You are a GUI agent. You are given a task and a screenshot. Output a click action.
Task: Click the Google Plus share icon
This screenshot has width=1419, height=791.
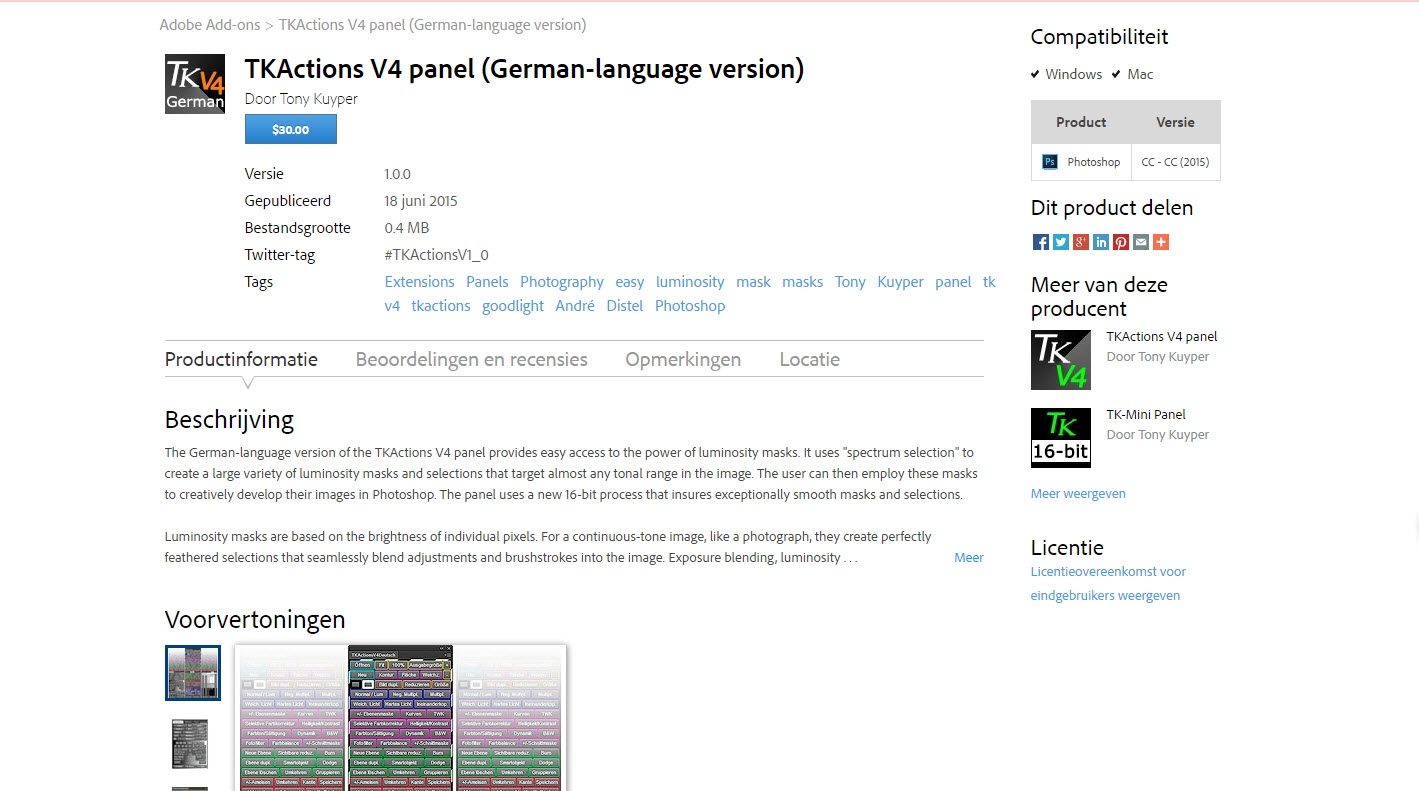coord(1080,242)
